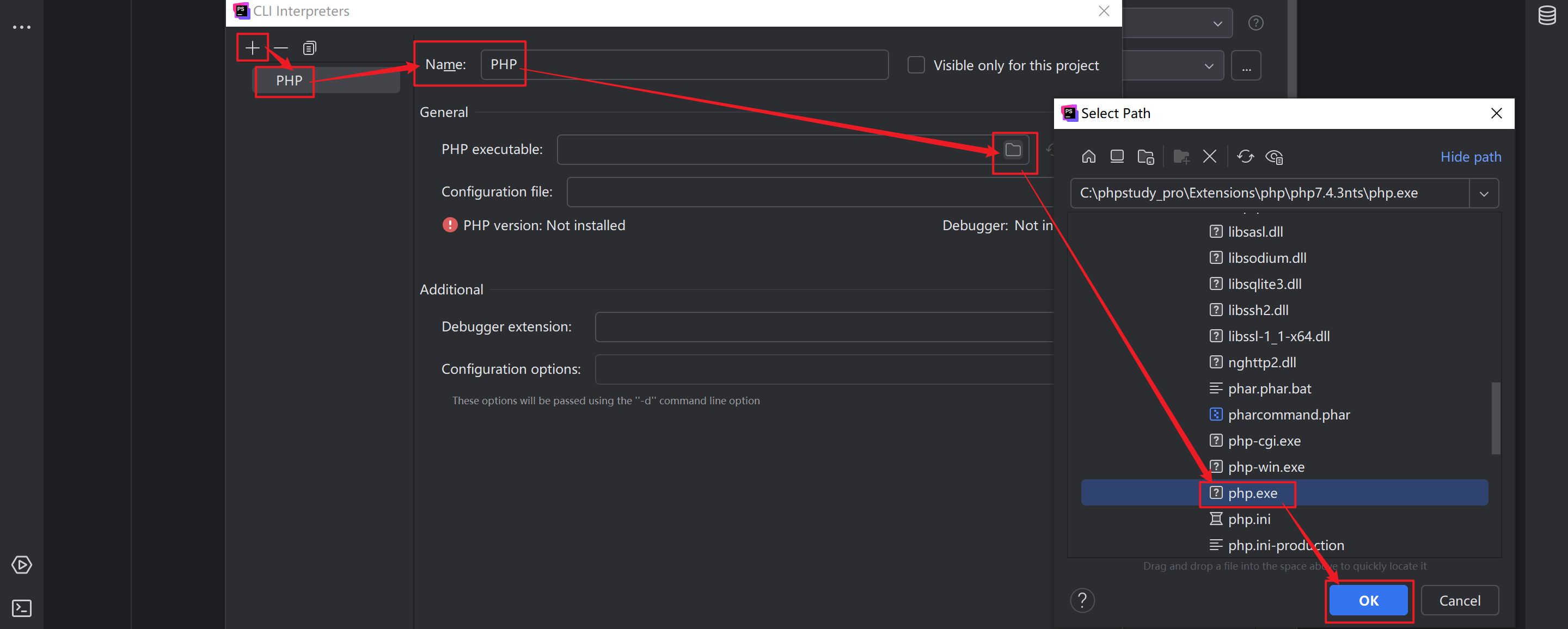
Task: Jump to home directory in Select Path
Action: [1088, 157]
